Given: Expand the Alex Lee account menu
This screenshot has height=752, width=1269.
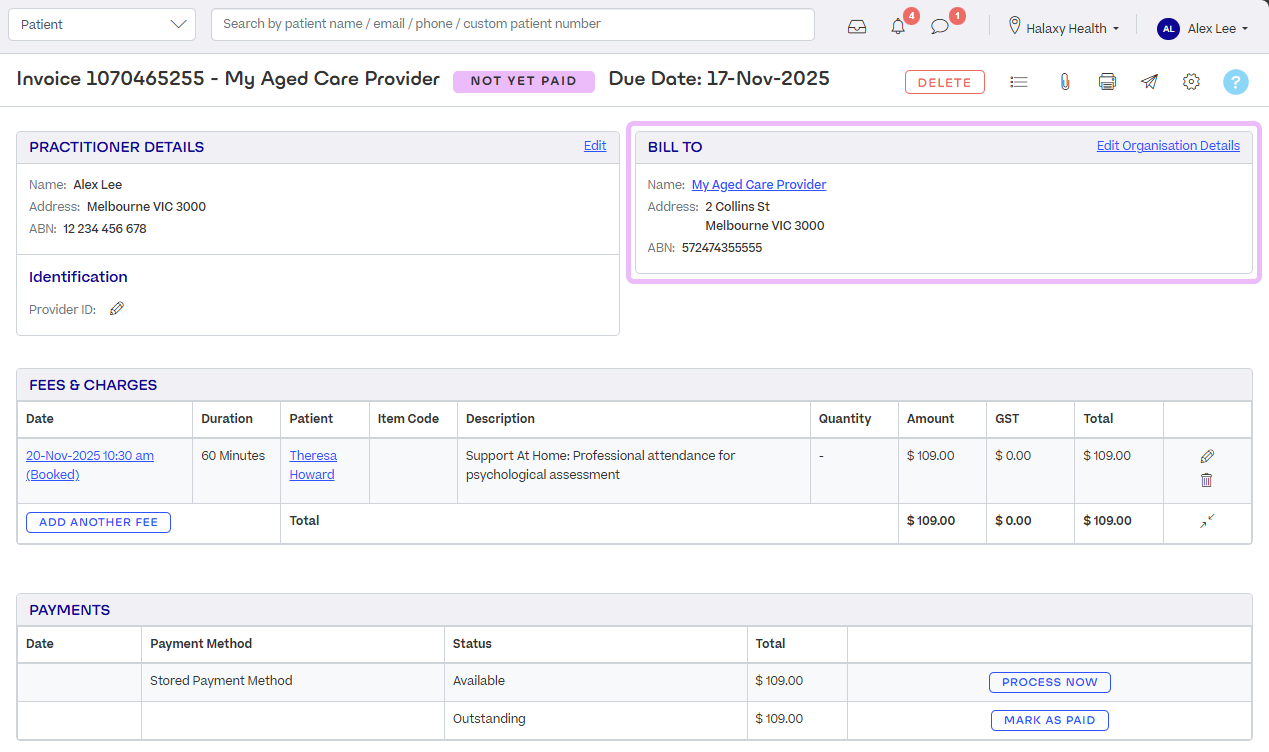Looking at the screenshot, I should [1218, 29].
